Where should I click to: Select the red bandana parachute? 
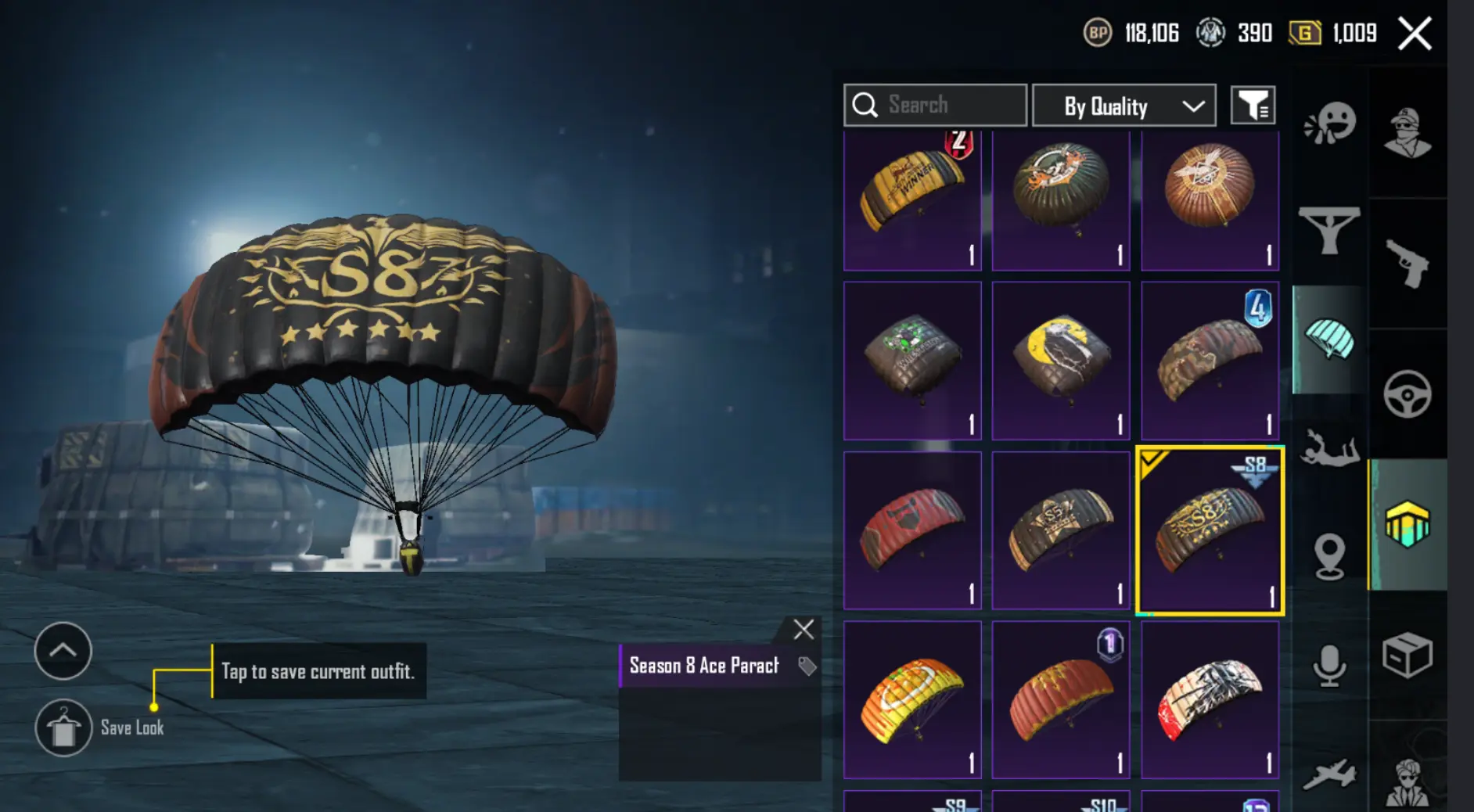(x=912, y=530)
